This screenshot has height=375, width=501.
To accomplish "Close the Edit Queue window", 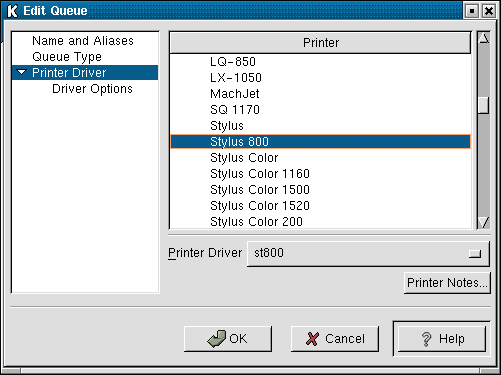I will [489, 11].
